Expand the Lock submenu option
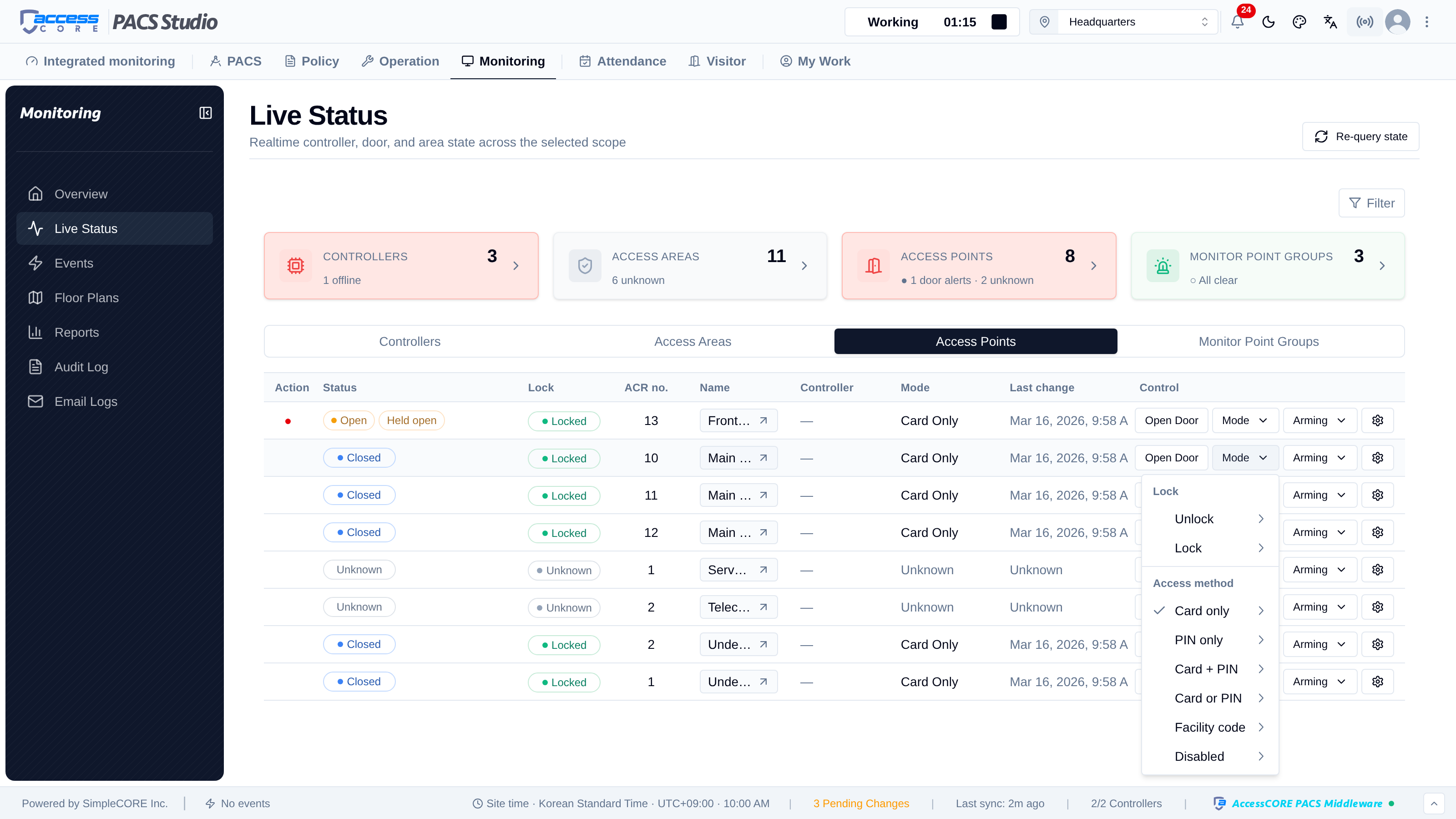This screenshot has height=819, width=1456. (1210, 548)
